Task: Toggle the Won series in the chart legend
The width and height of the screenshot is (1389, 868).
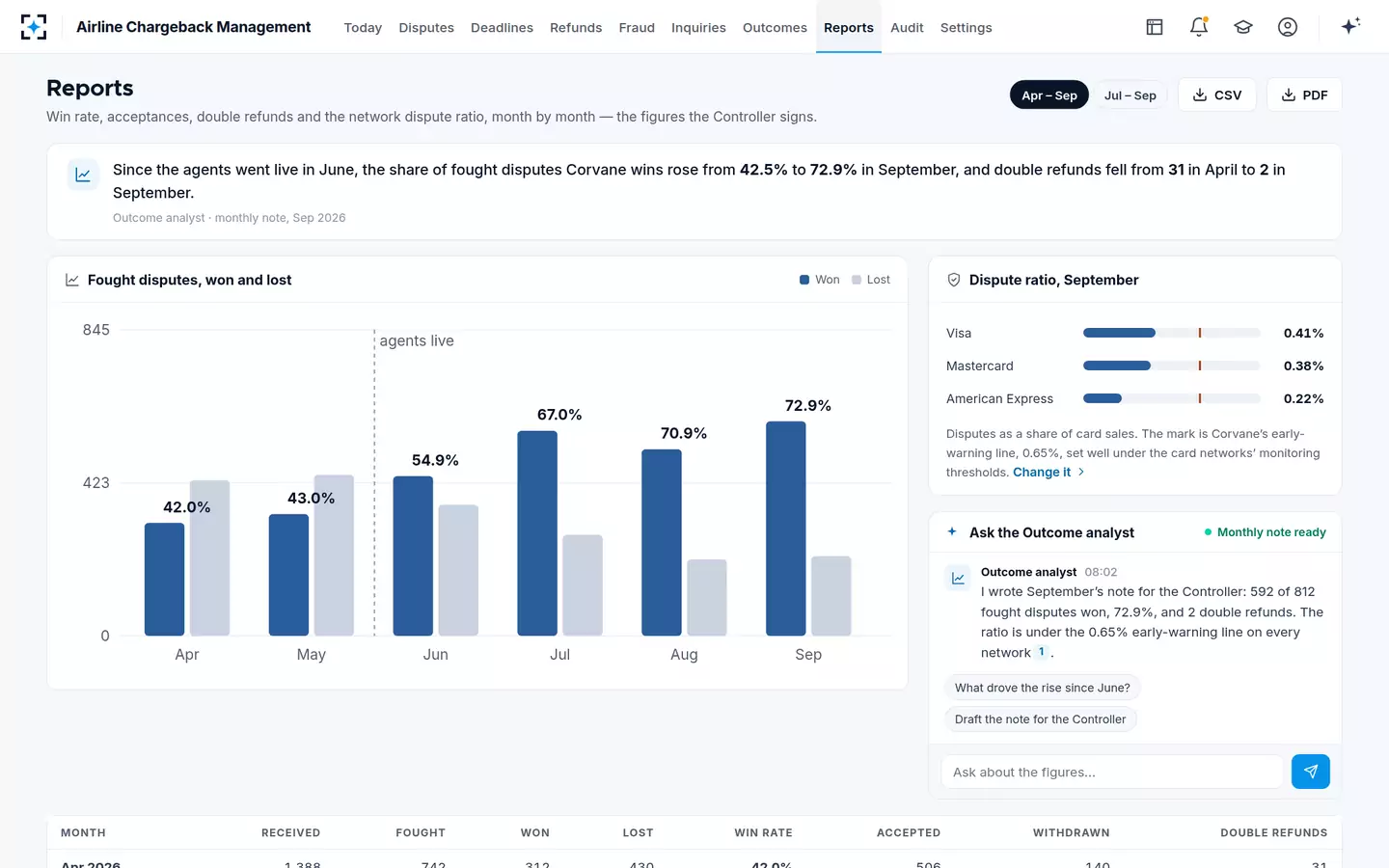Action: [x=820, y=280]
